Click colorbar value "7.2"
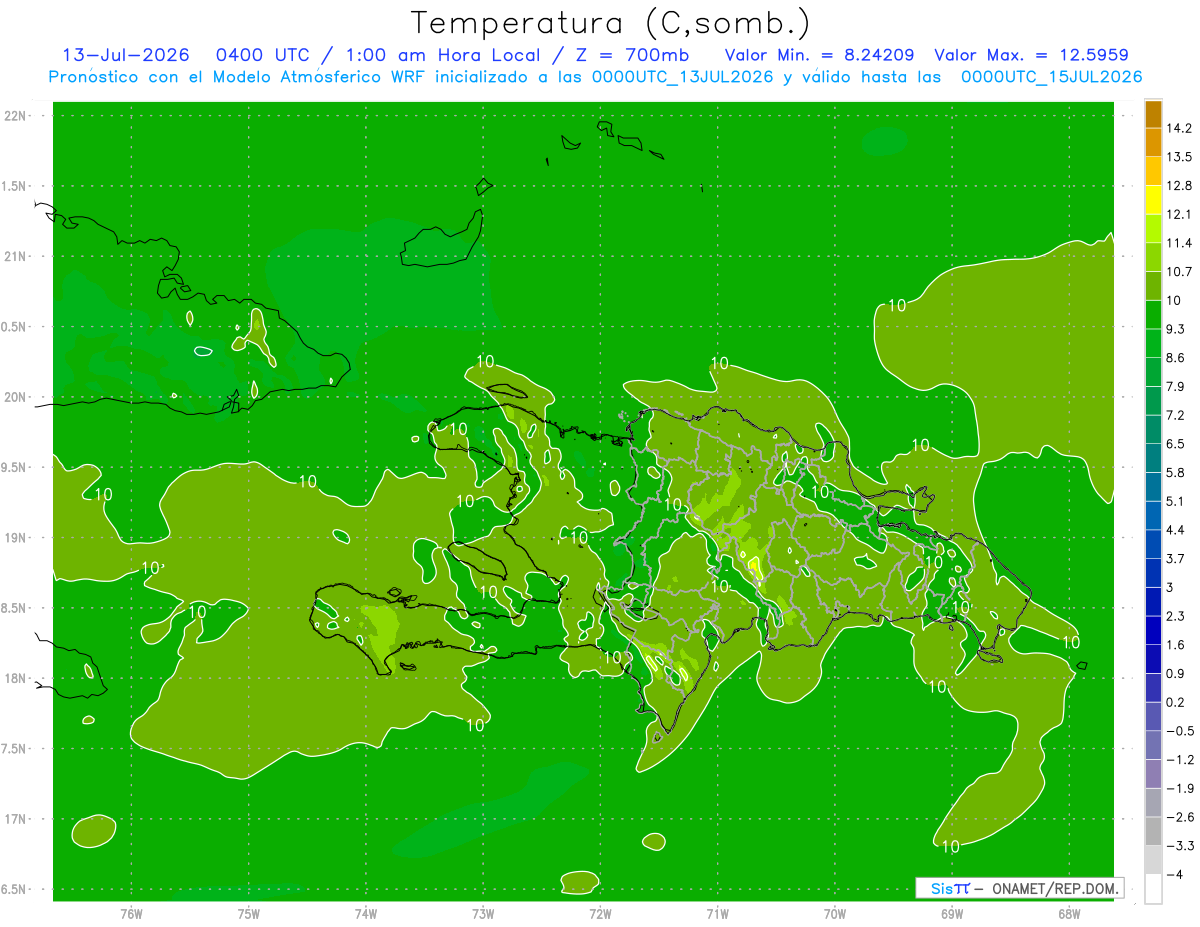Image resolution: width=1200 pixels, height=927 pixels. click(1177, 415)
